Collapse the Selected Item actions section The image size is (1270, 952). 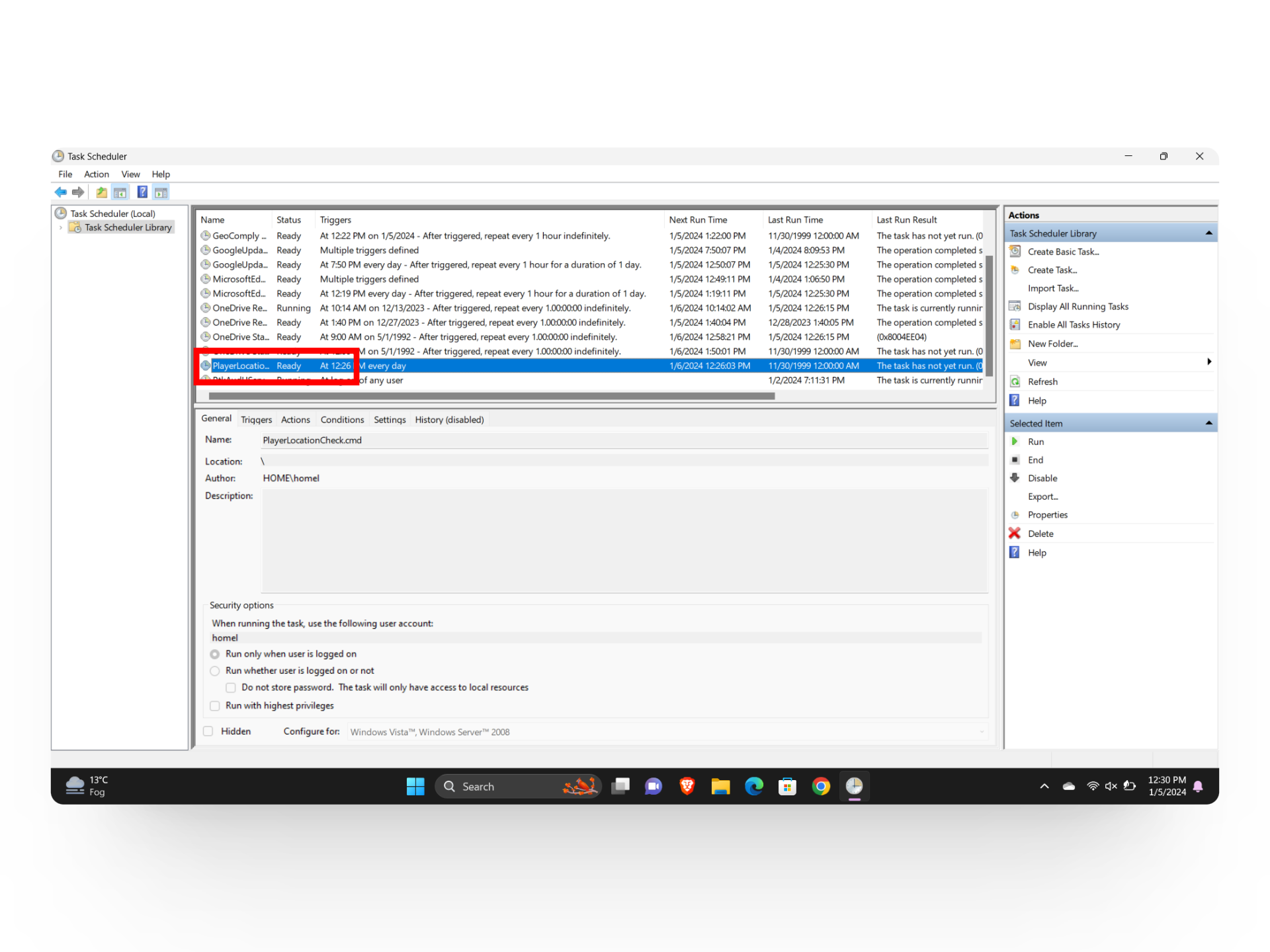(x=1208, y=423)
